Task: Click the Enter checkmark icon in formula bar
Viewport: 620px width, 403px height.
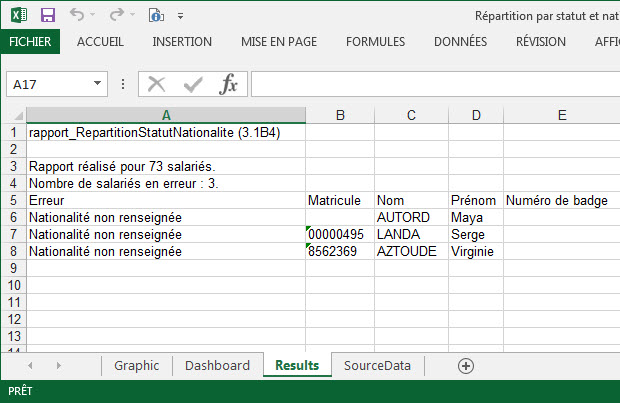Action: click(x=193, y=84)
